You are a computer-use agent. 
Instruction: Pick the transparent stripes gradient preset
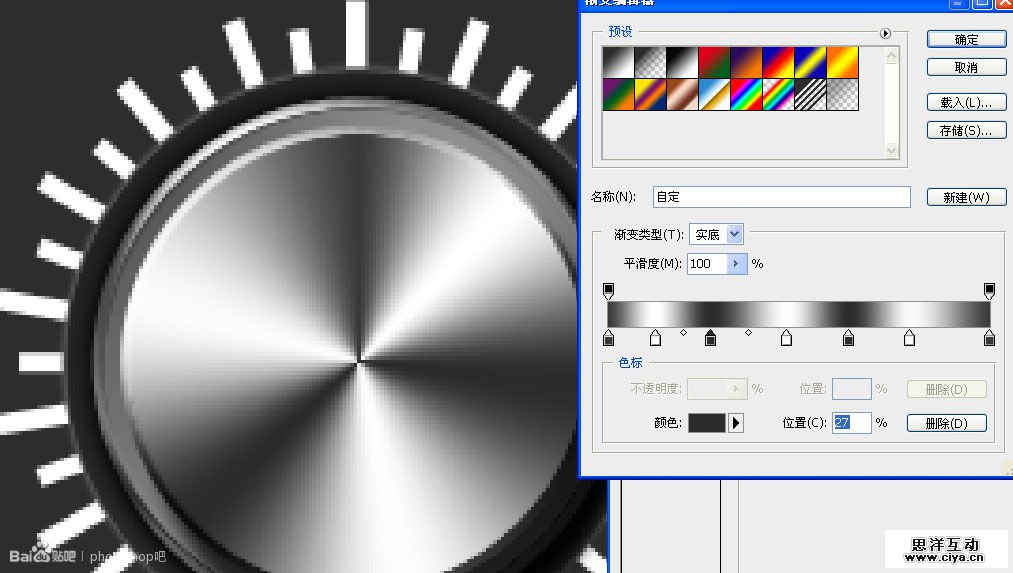[x=810, y=95]
